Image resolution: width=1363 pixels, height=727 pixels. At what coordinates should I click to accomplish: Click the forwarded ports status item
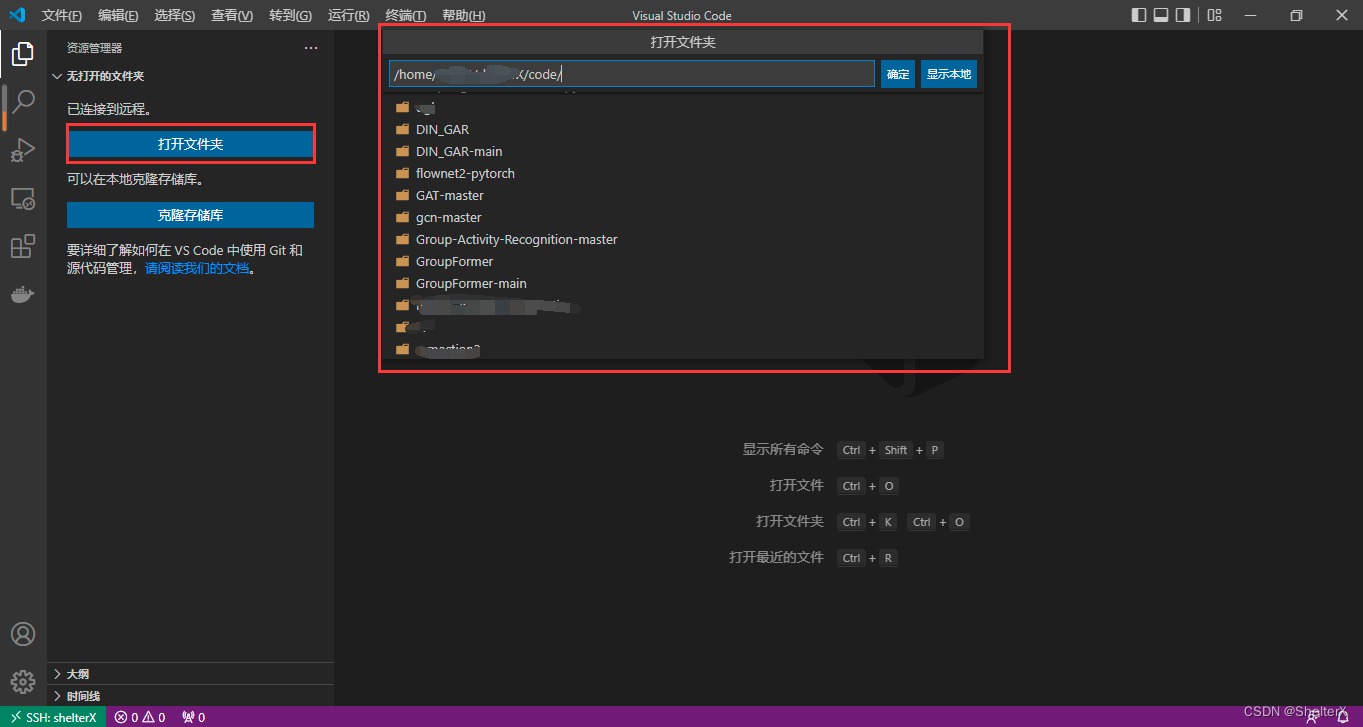(193, 717)
